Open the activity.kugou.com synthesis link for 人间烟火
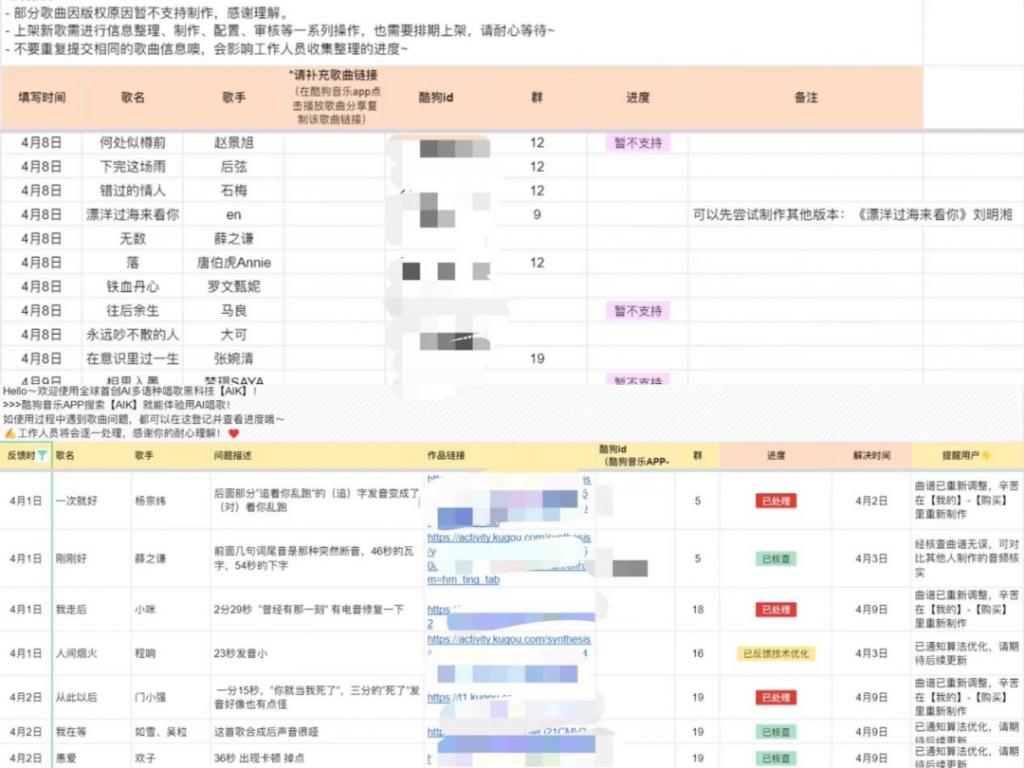The image size is (1024, 768). pyautogui.click(x=509, y=639)
